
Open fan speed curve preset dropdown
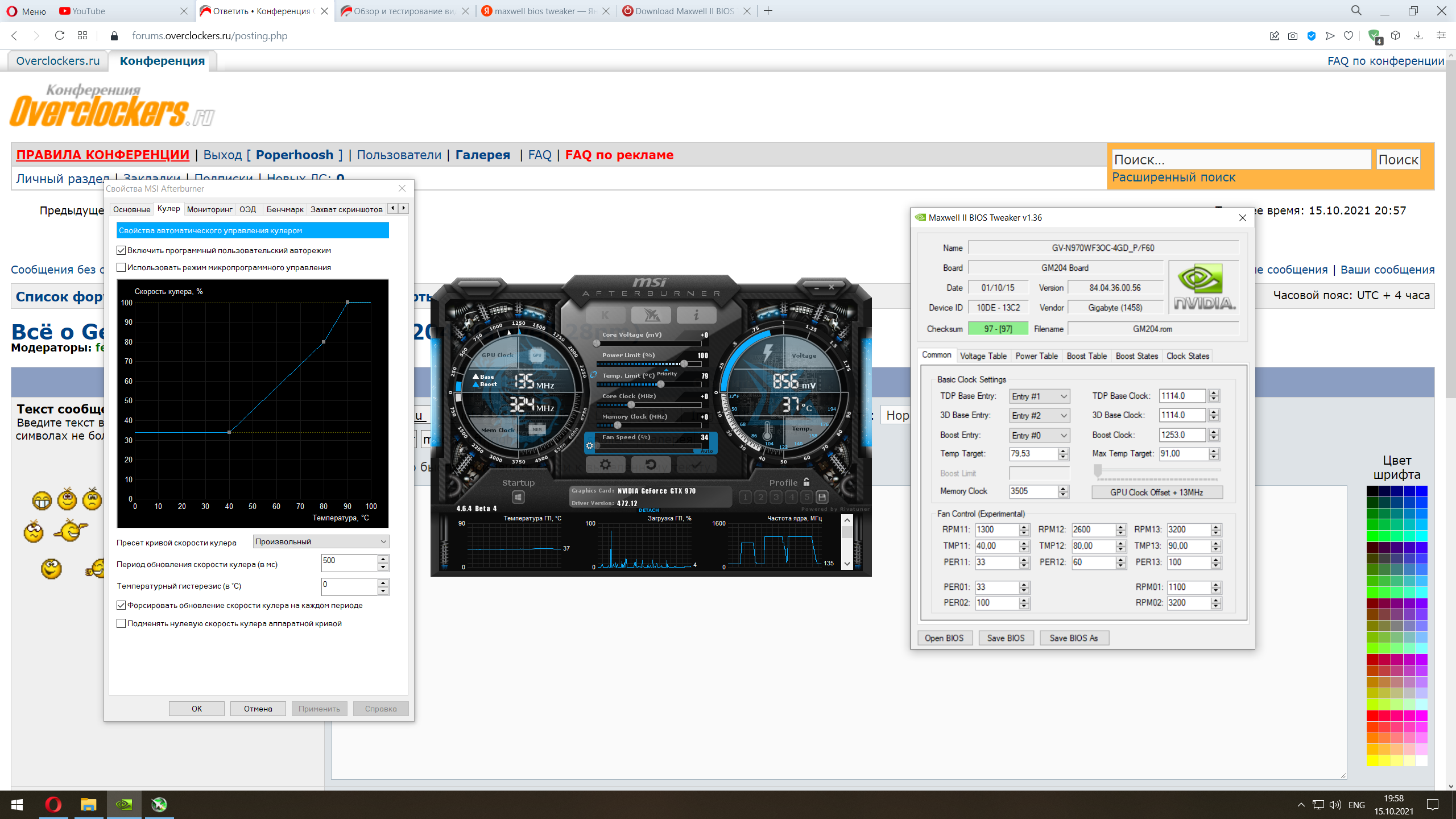321,541
